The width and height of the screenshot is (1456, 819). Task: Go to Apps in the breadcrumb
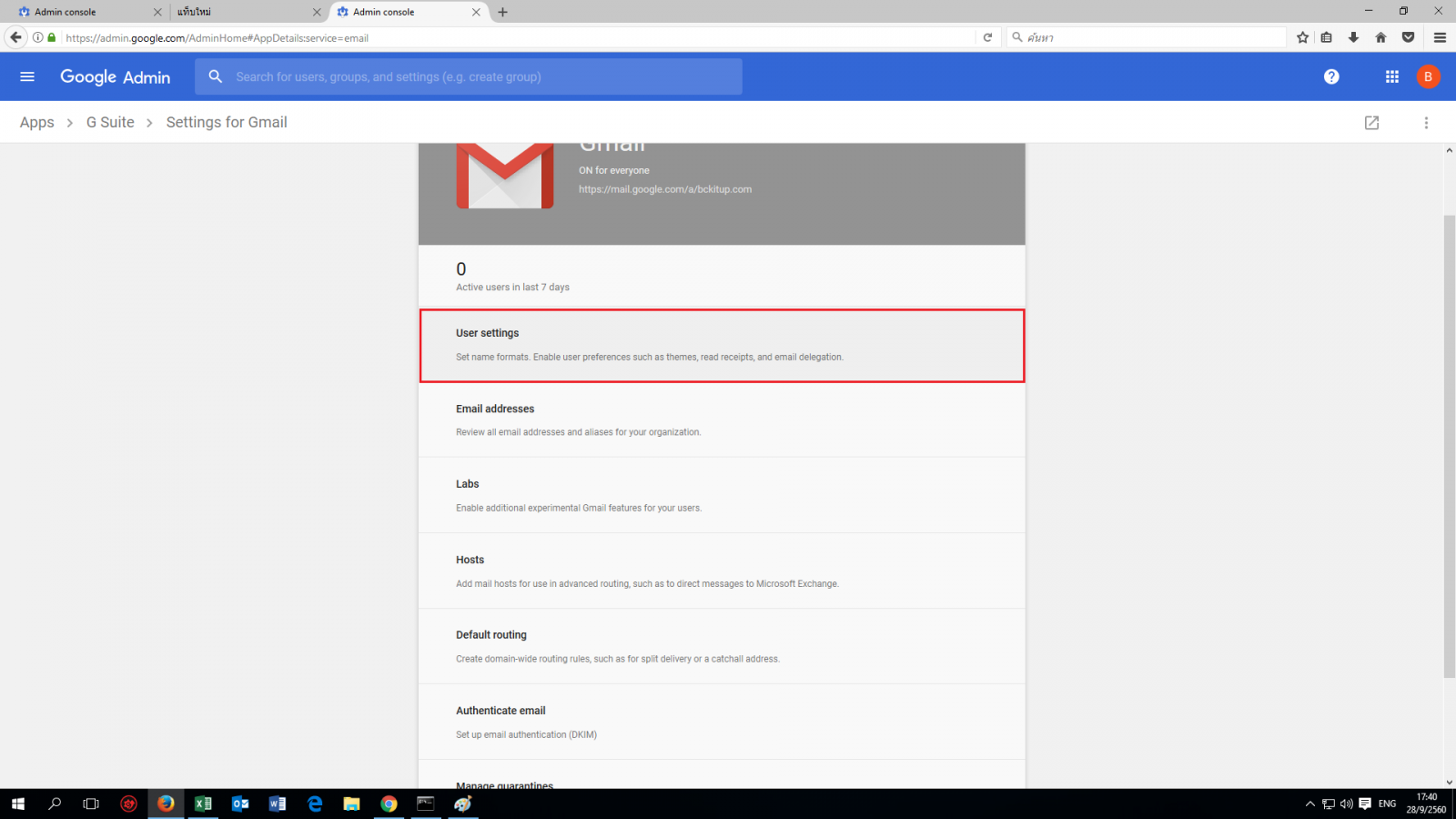pos(37,123)
